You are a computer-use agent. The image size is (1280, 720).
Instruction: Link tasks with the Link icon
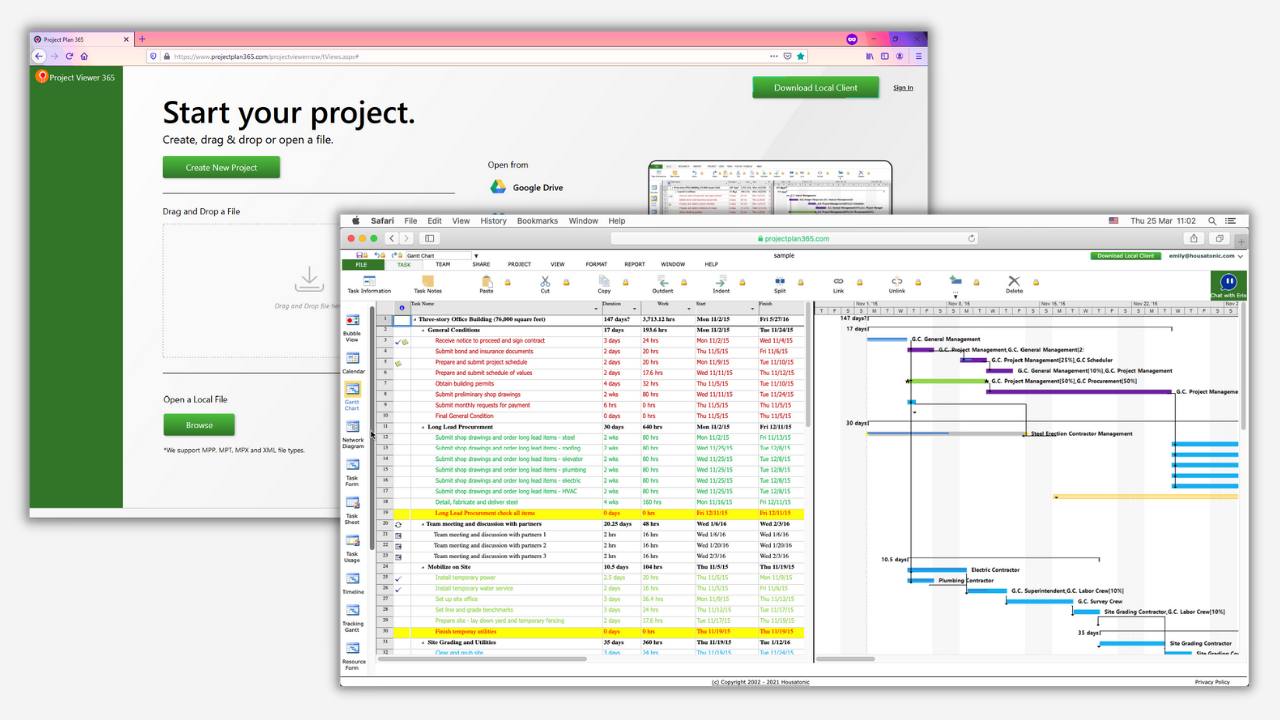point(838,282)
